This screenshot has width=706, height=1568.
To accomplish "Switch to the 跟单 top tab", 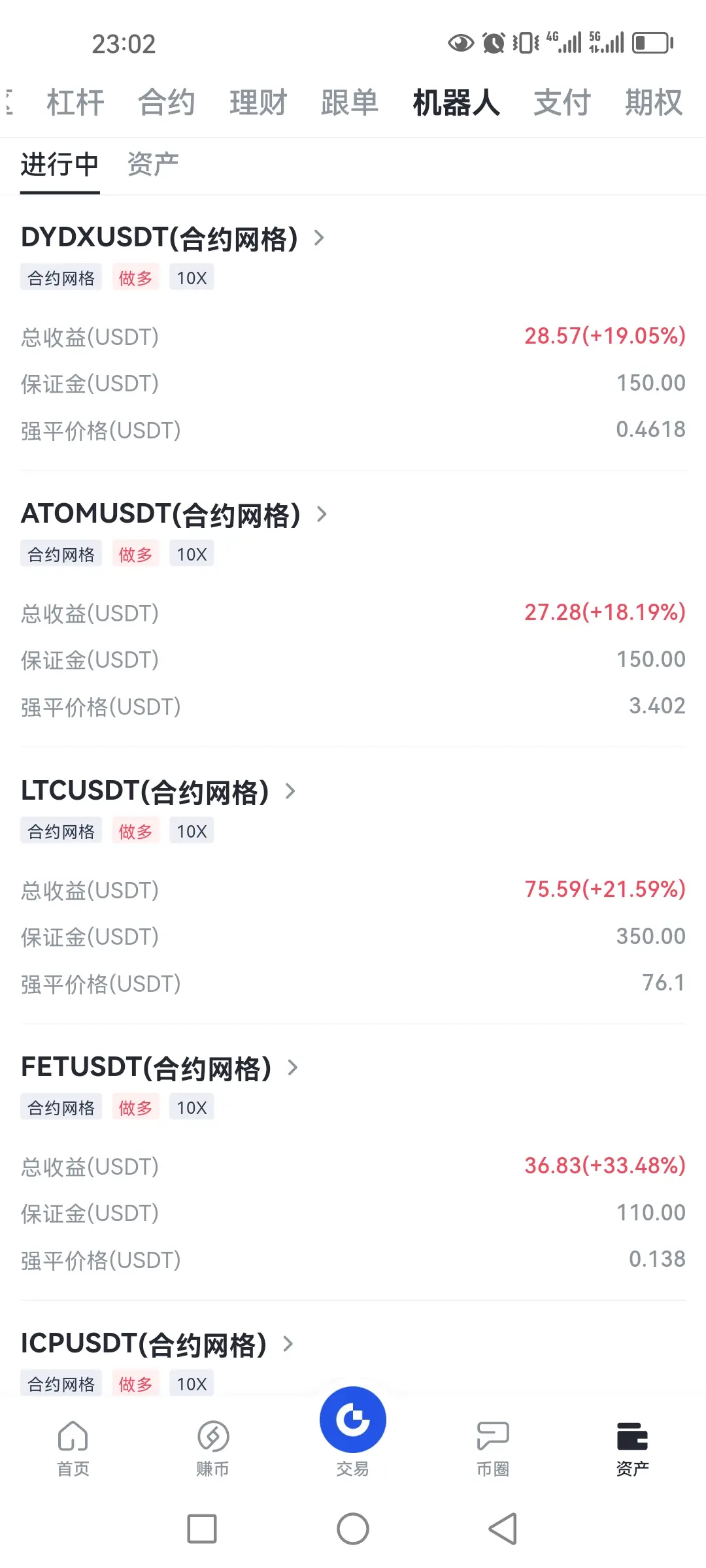I will pos(350,103).
